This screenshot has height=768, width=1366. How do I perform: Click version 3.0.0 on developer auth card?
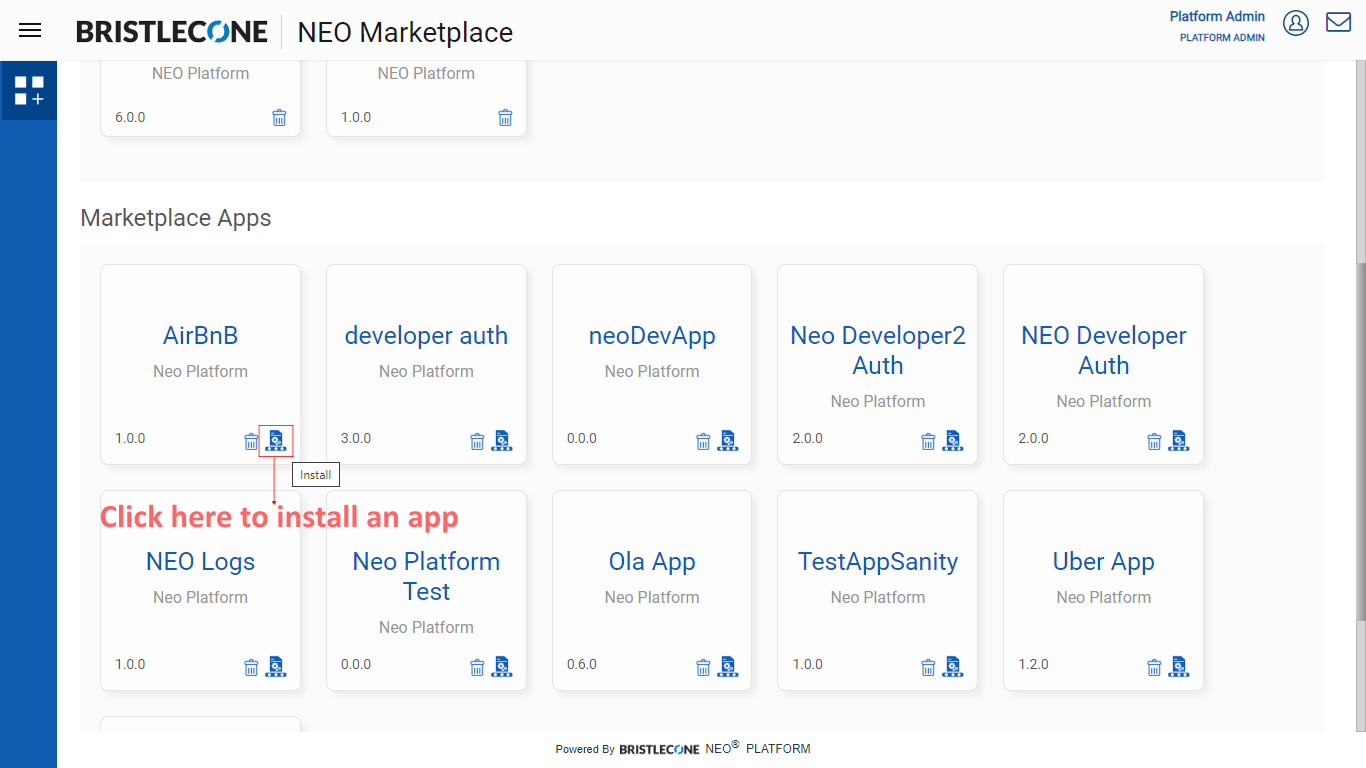coord(356,438)
